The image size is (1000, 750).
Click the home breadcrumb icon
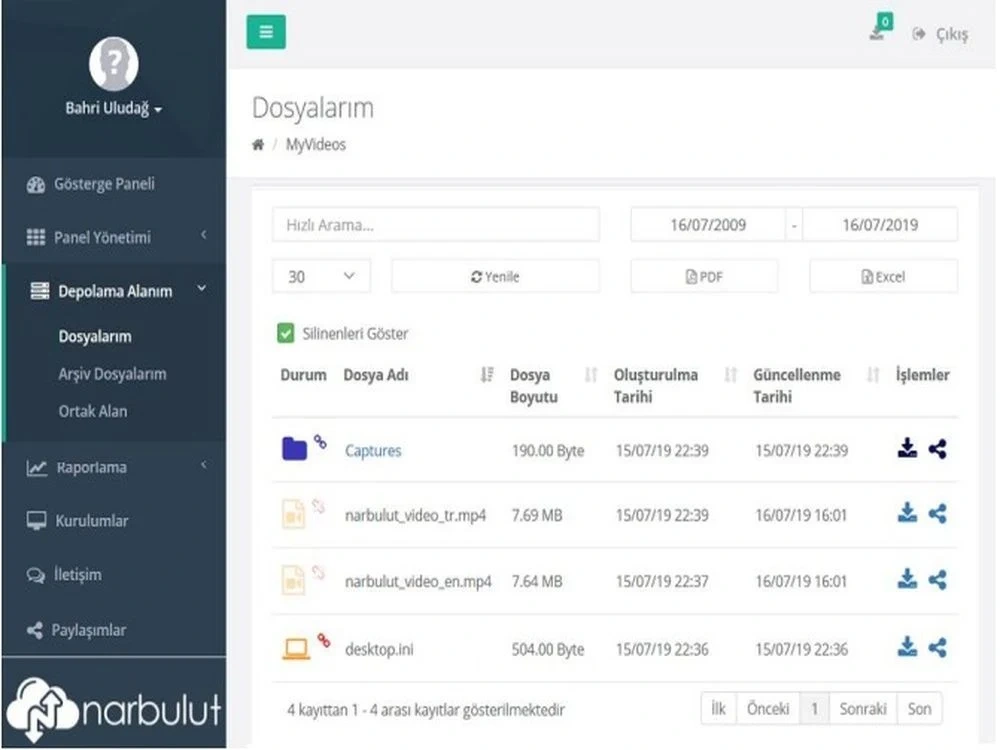(x=258, y=144)
